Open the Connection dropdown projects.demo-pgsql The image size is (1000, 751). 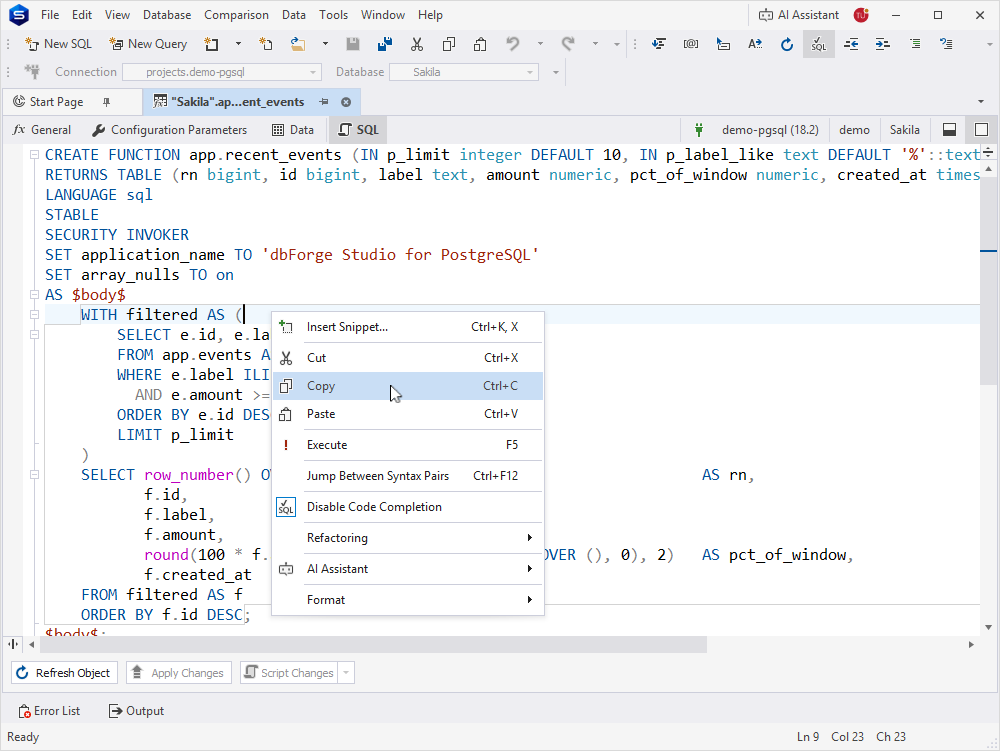[222, 72]
